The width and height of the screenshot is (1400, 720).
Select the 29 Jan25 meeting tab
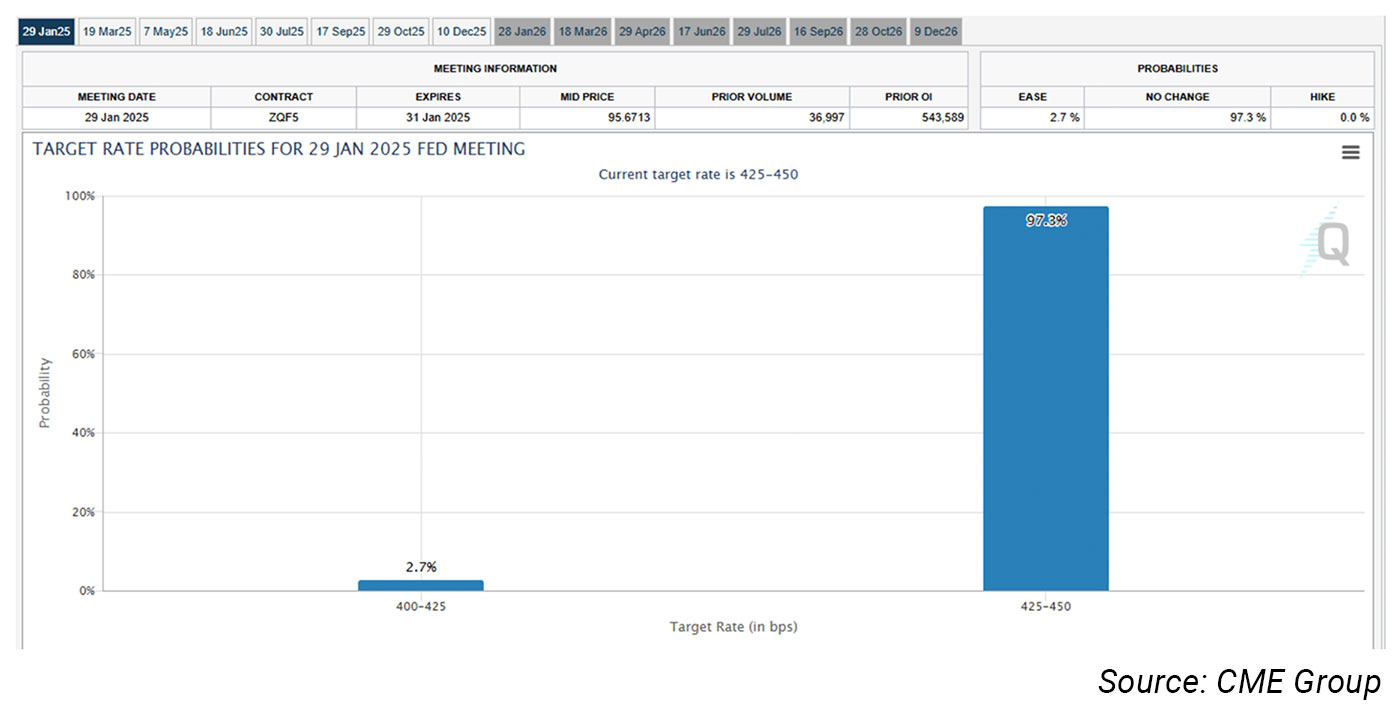pyautogui.click(x=46, y=32)
